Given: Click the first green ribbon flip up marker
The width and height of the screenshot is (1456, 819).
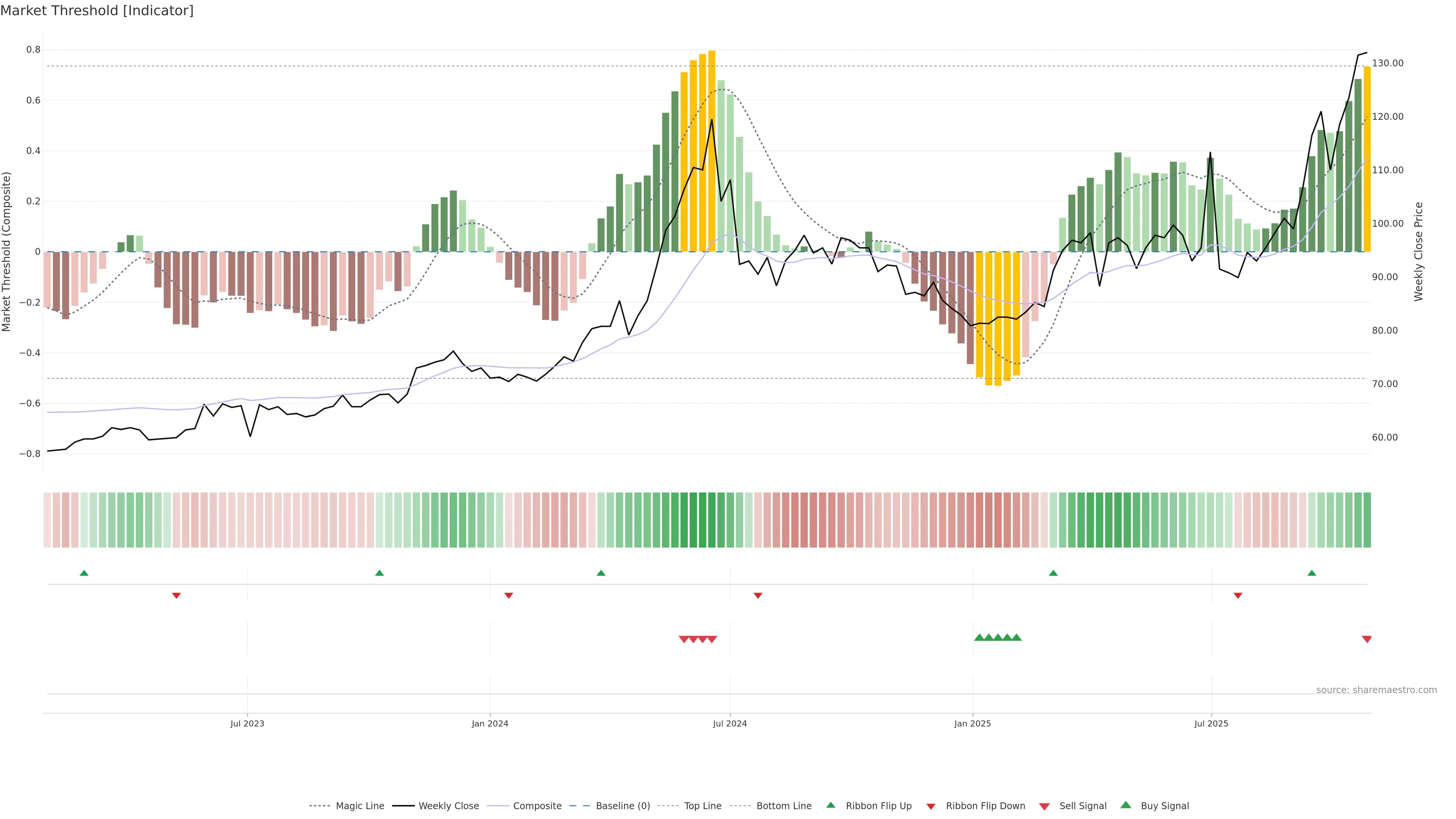Looking at the screenshot, I should pyautogui.click(x=84, y=573).
